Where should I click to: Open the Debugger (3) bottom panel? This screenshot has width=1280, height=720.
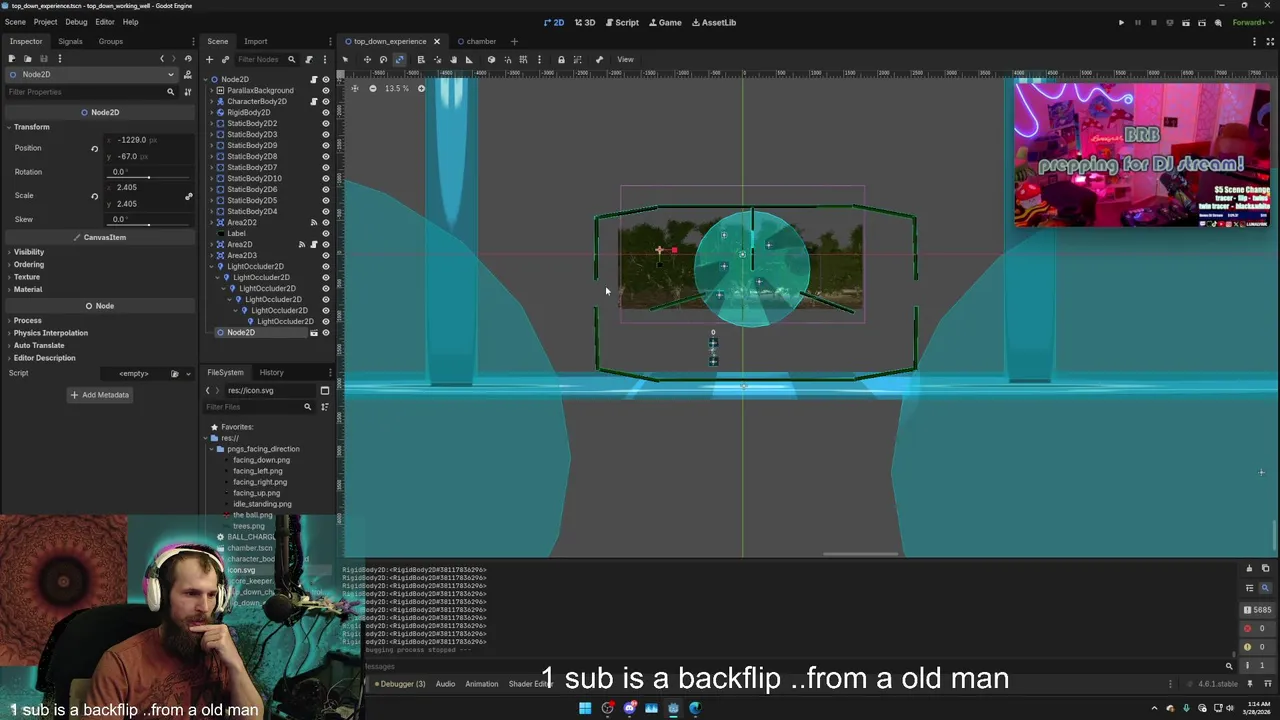401,684
